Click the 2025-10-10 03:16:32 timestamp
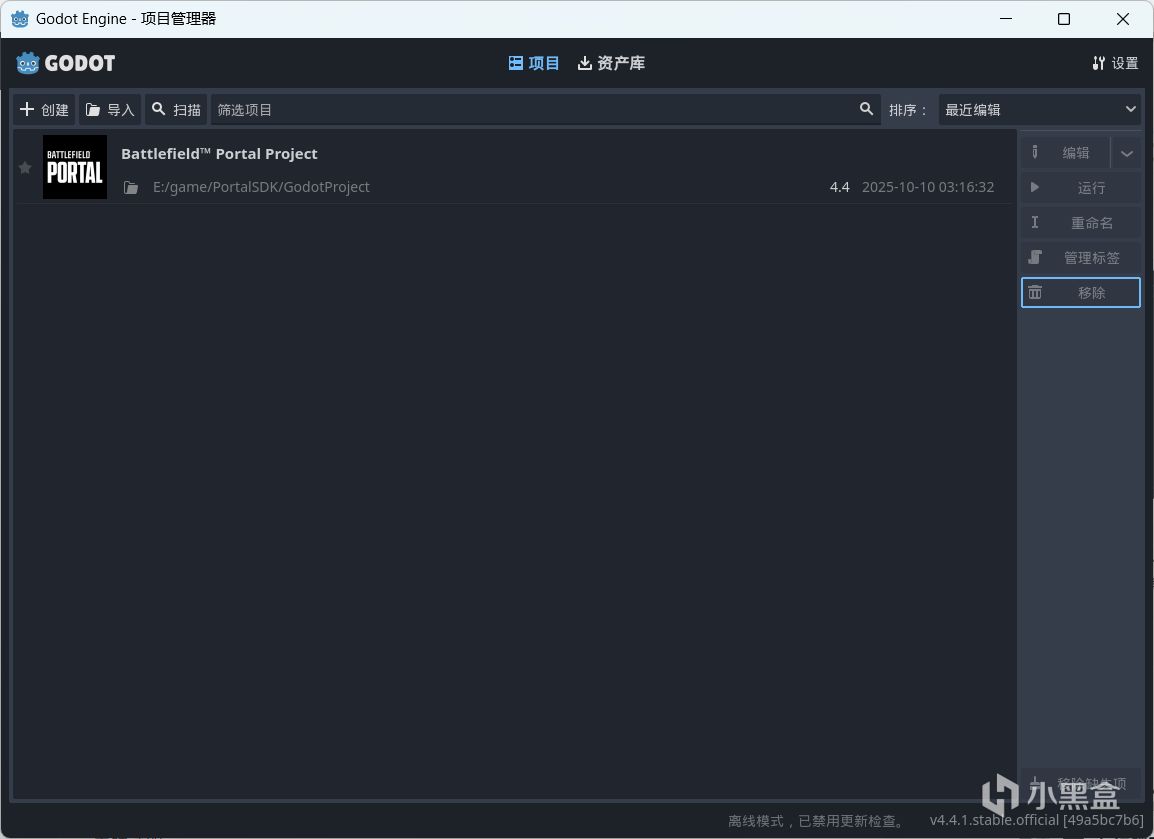This screenshot has height=839, width=1154. [928, 187]
